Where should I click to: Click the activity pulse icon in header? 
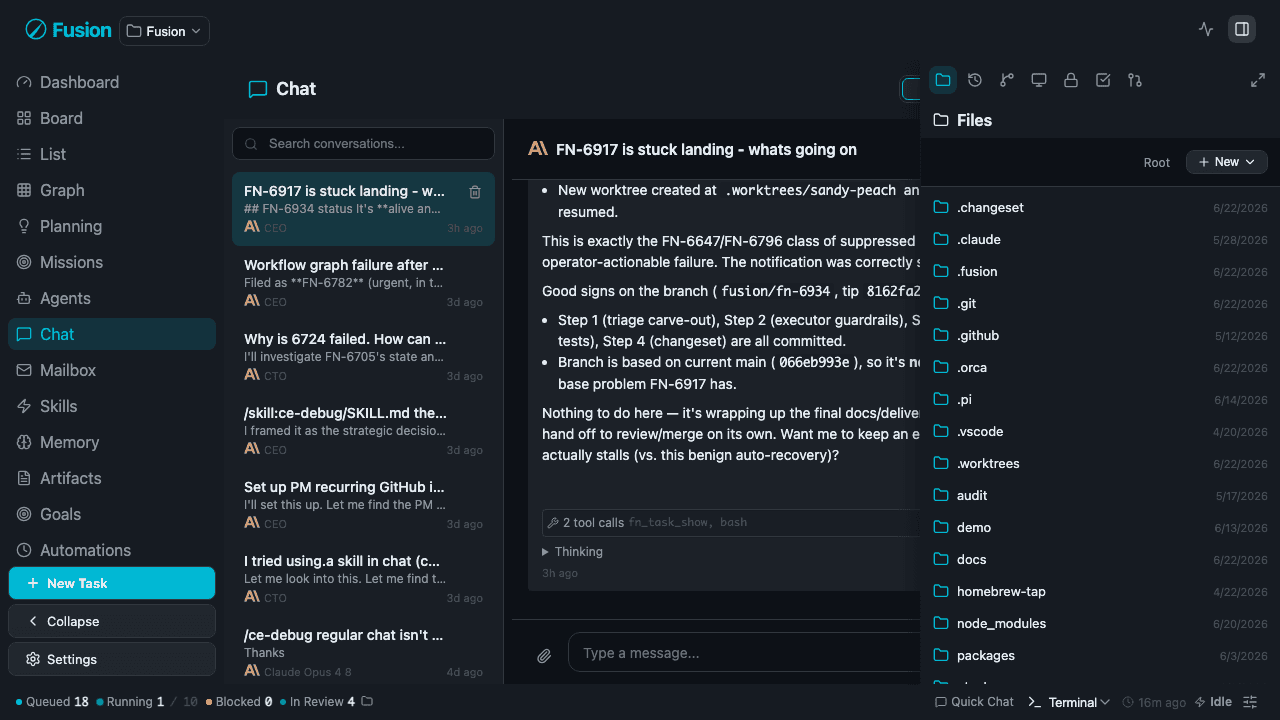[x=1206, y=29]
